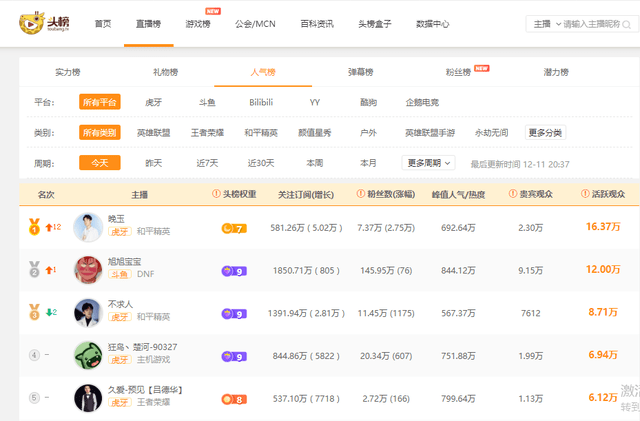This screenshot has height=421, width=640.
Task: Click the streamer name search input field
Action: click(x=598, y=23)
